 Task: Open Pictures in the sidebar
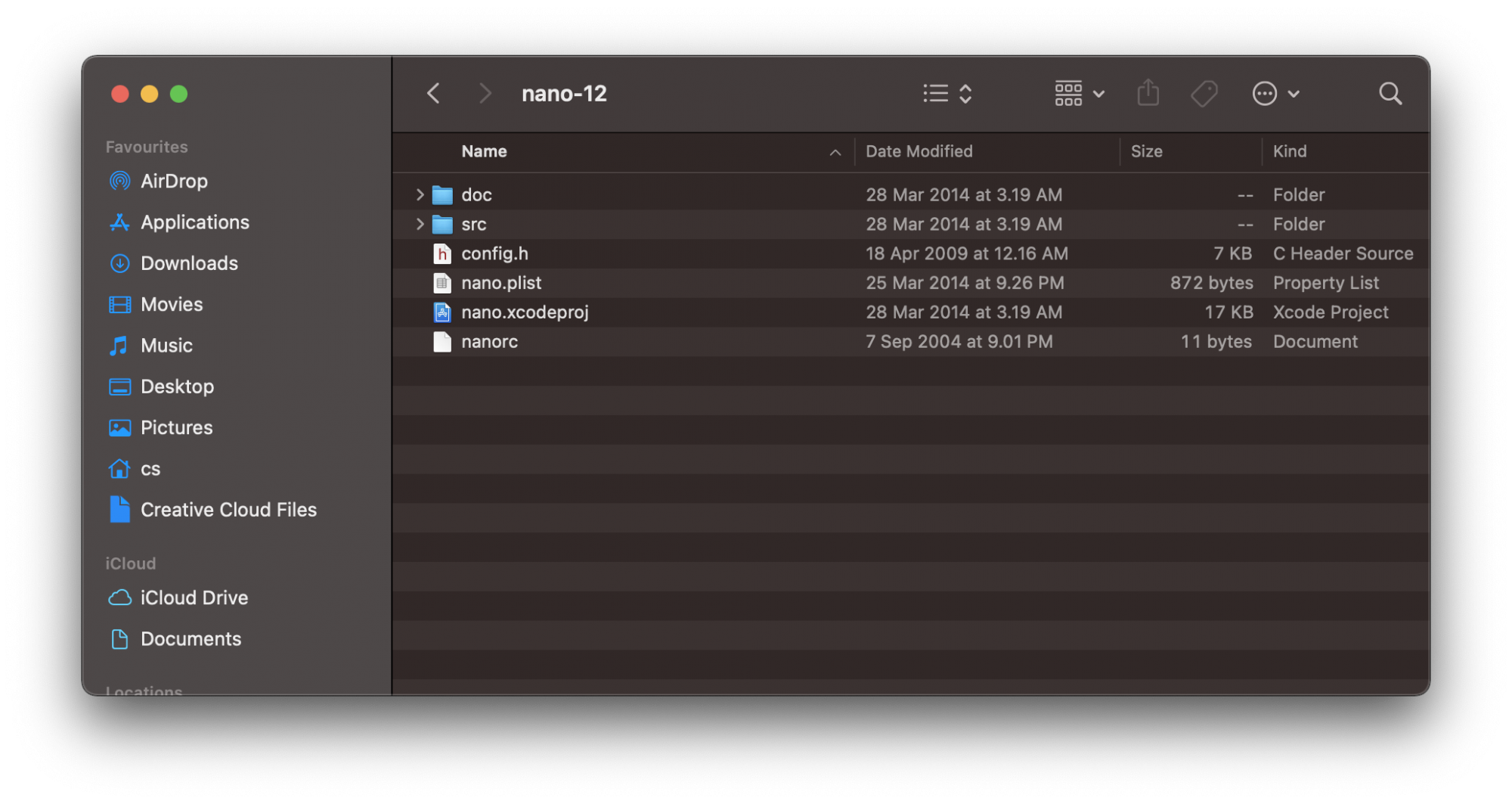coord(176,427)
